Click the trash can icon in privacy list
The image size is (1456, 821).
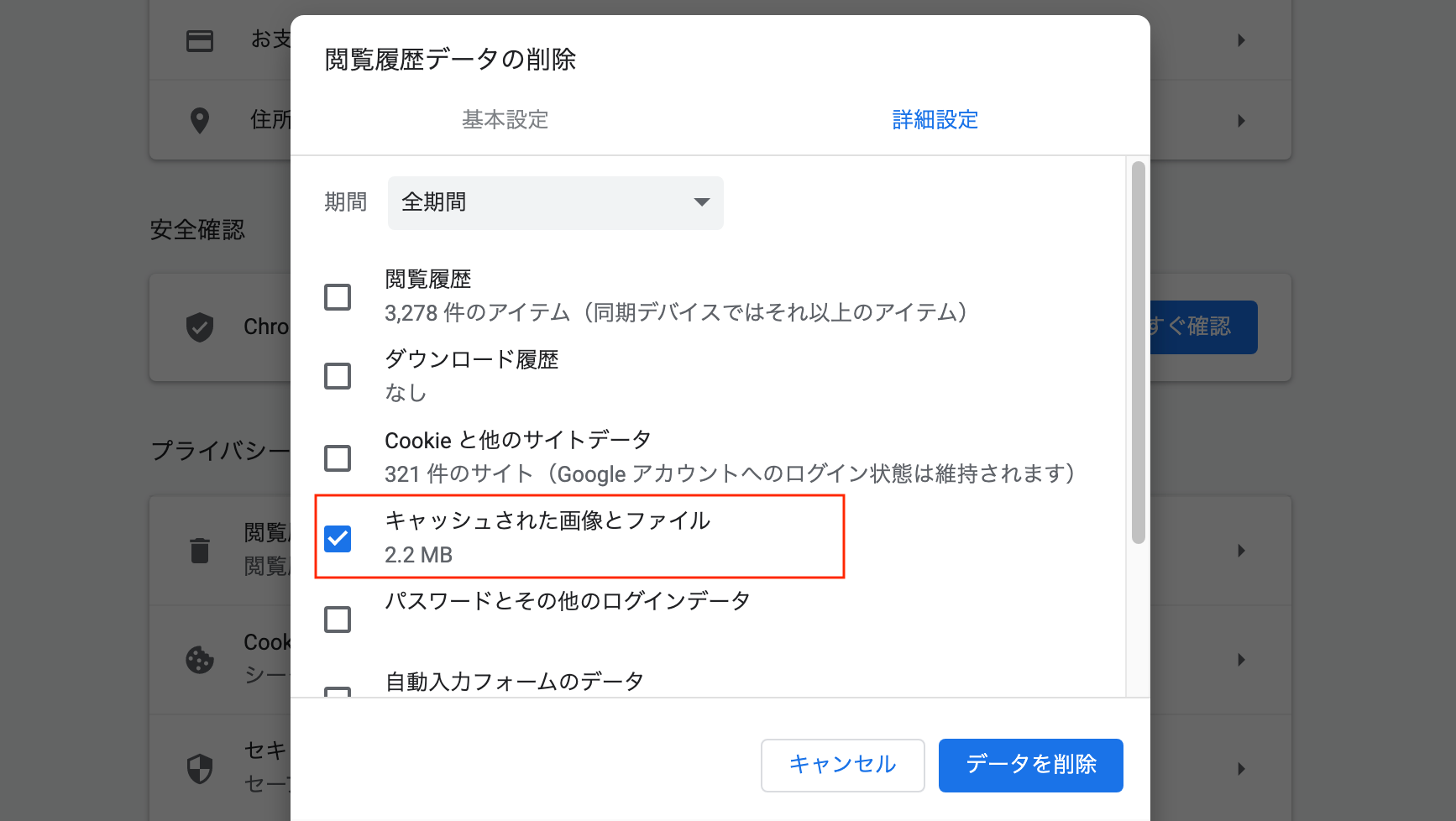point(200,551)
